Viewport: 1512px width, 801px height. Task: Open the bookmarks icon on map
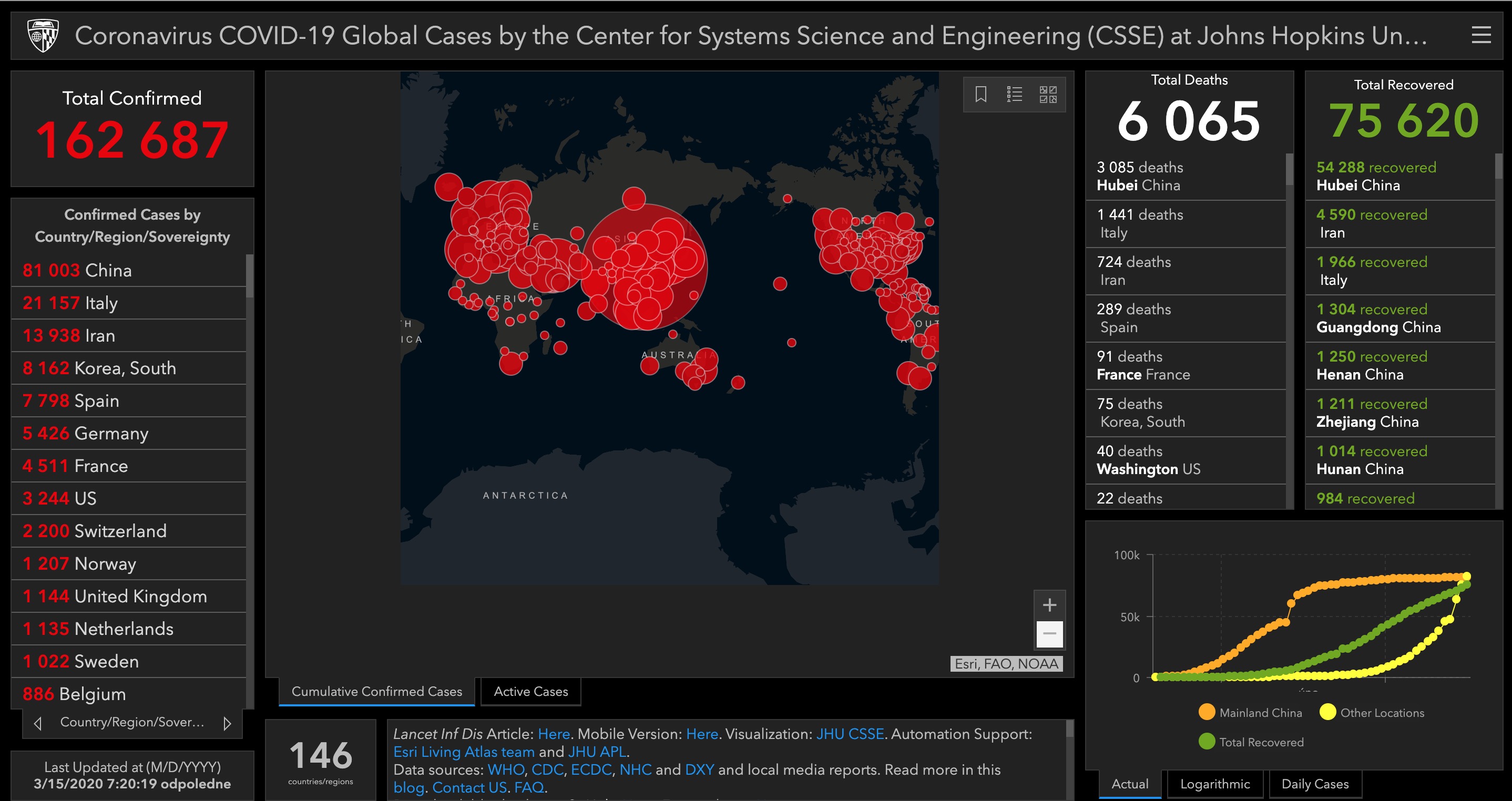tap(981, 94)
